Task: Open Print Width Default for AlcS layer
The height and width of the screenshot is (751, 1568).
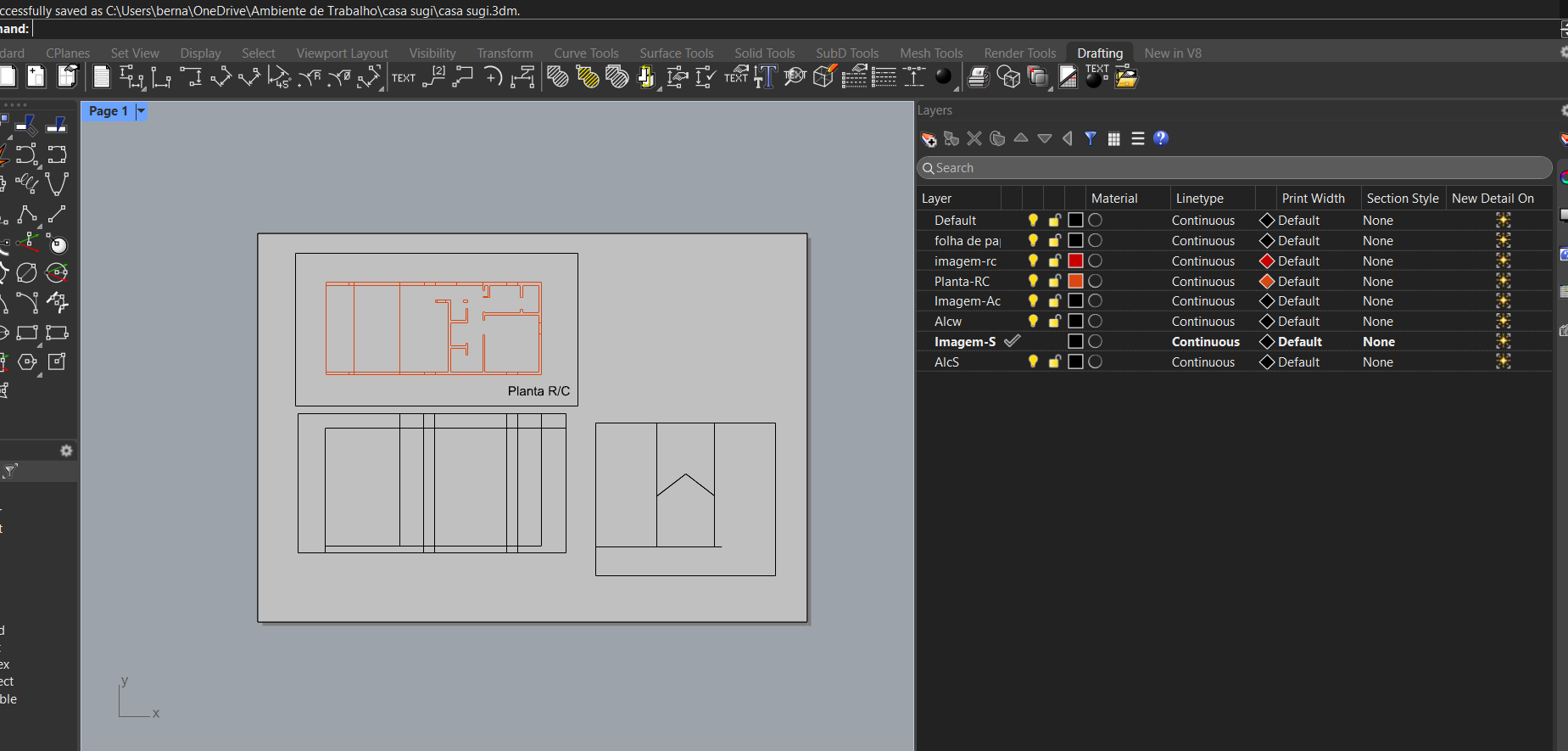Action: (x=1297, y=362)
